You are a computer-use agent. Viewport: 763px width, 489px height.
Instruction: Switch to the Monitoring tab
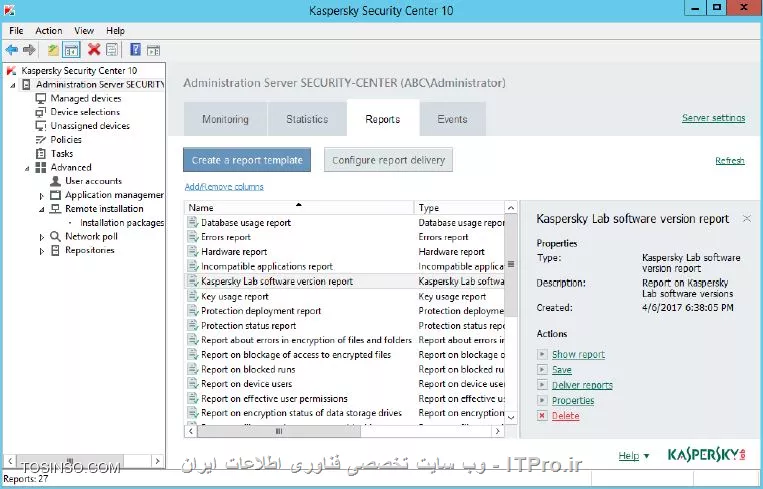click(225, 119)
